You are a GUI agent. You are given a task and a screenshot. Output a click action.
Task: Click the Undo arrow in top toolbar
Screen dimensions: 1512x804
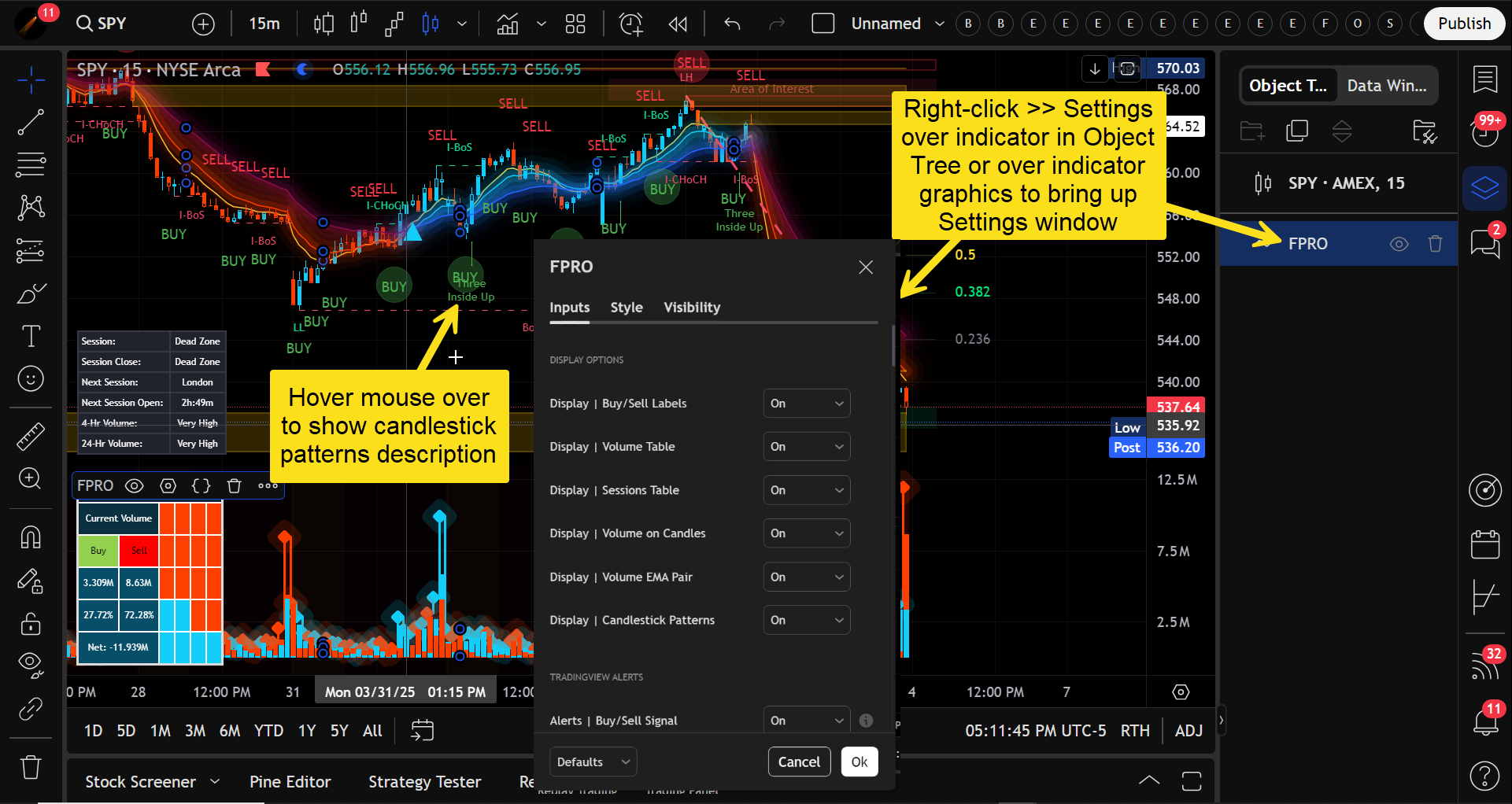[732, 24]
